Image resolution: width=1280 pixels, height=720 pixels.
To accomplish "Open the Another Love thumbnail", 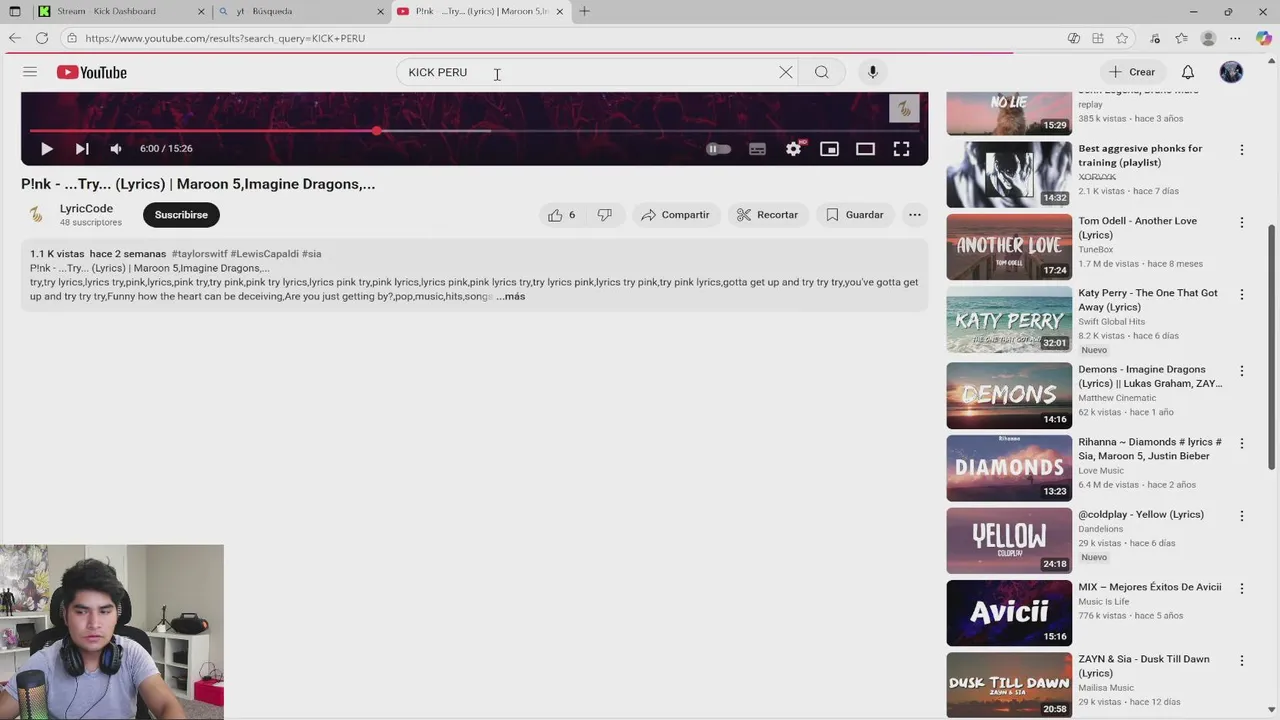I will click(1009, 247).
